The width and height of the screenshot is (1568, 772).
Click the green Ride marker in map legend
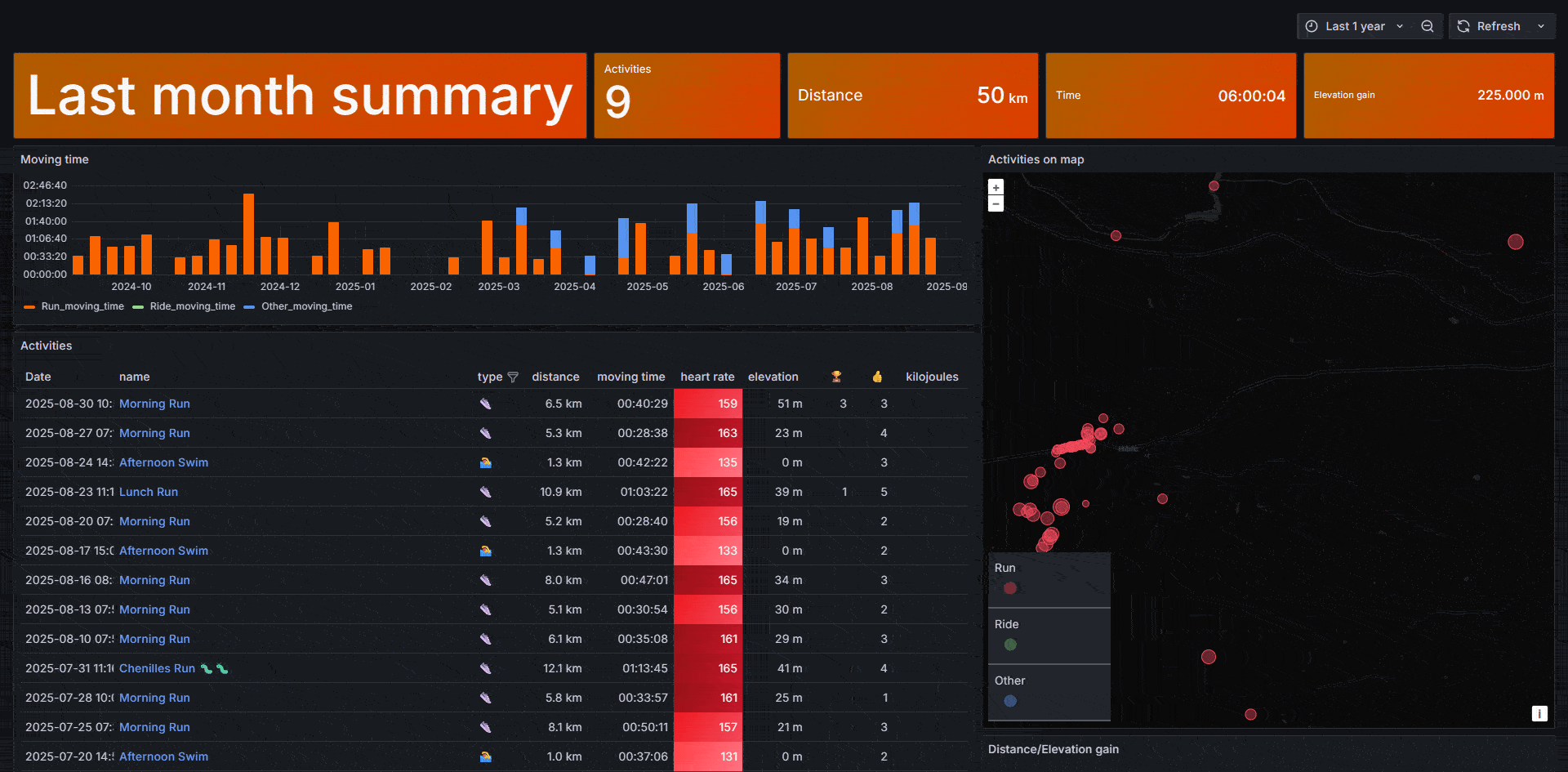click(1010, 645)
